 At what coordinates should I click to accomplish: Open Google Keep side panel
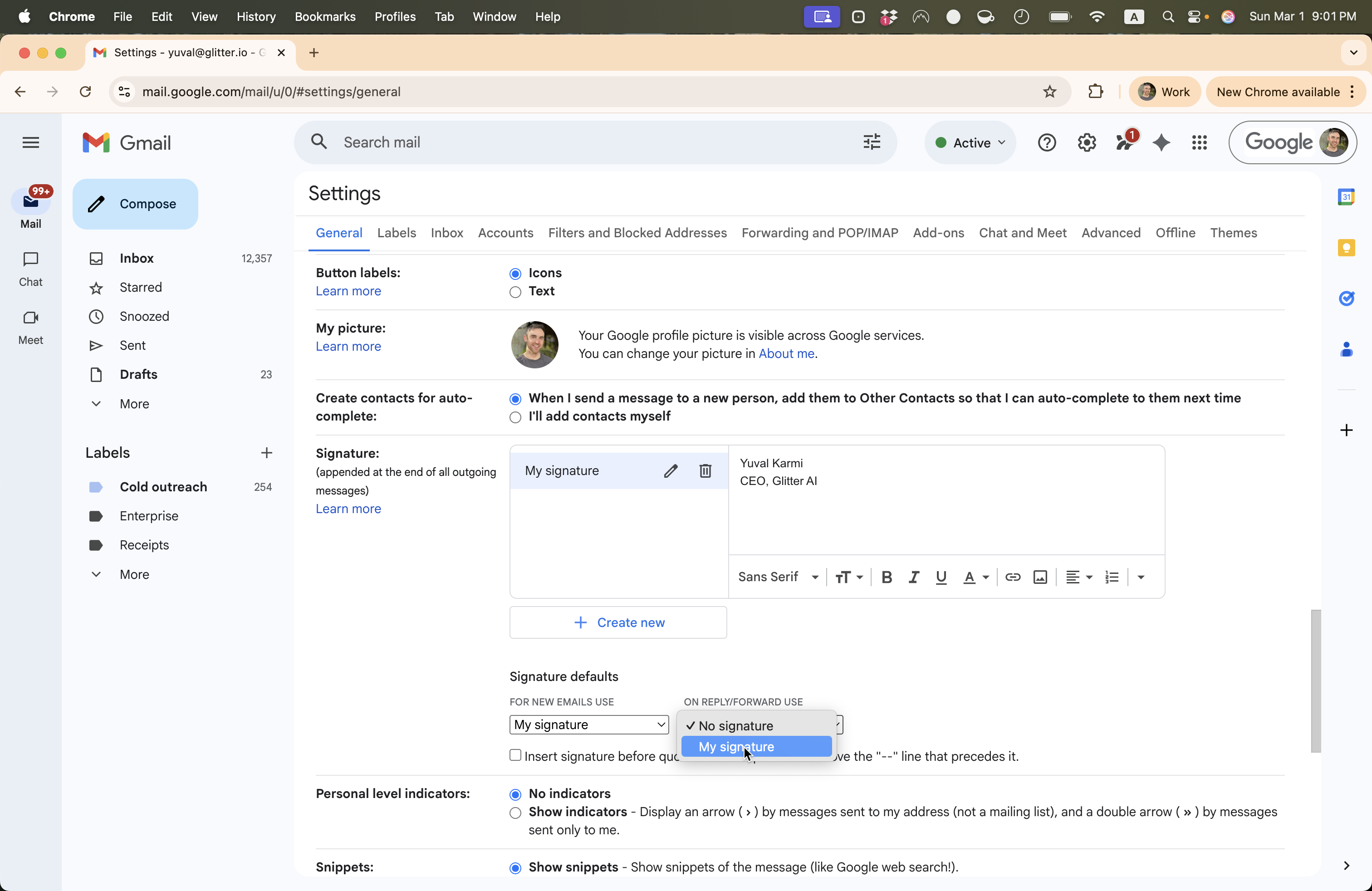(1347, 248)
